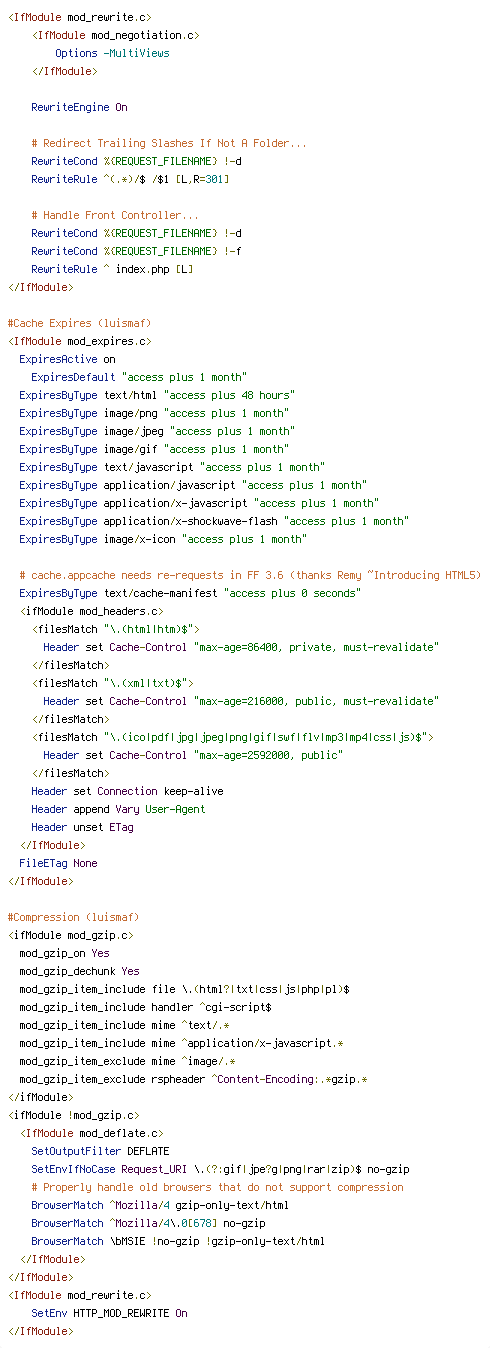This screenshot has width=490, height=1348.
Task: Click the RewriteRule index.php line
Action: 112,269
